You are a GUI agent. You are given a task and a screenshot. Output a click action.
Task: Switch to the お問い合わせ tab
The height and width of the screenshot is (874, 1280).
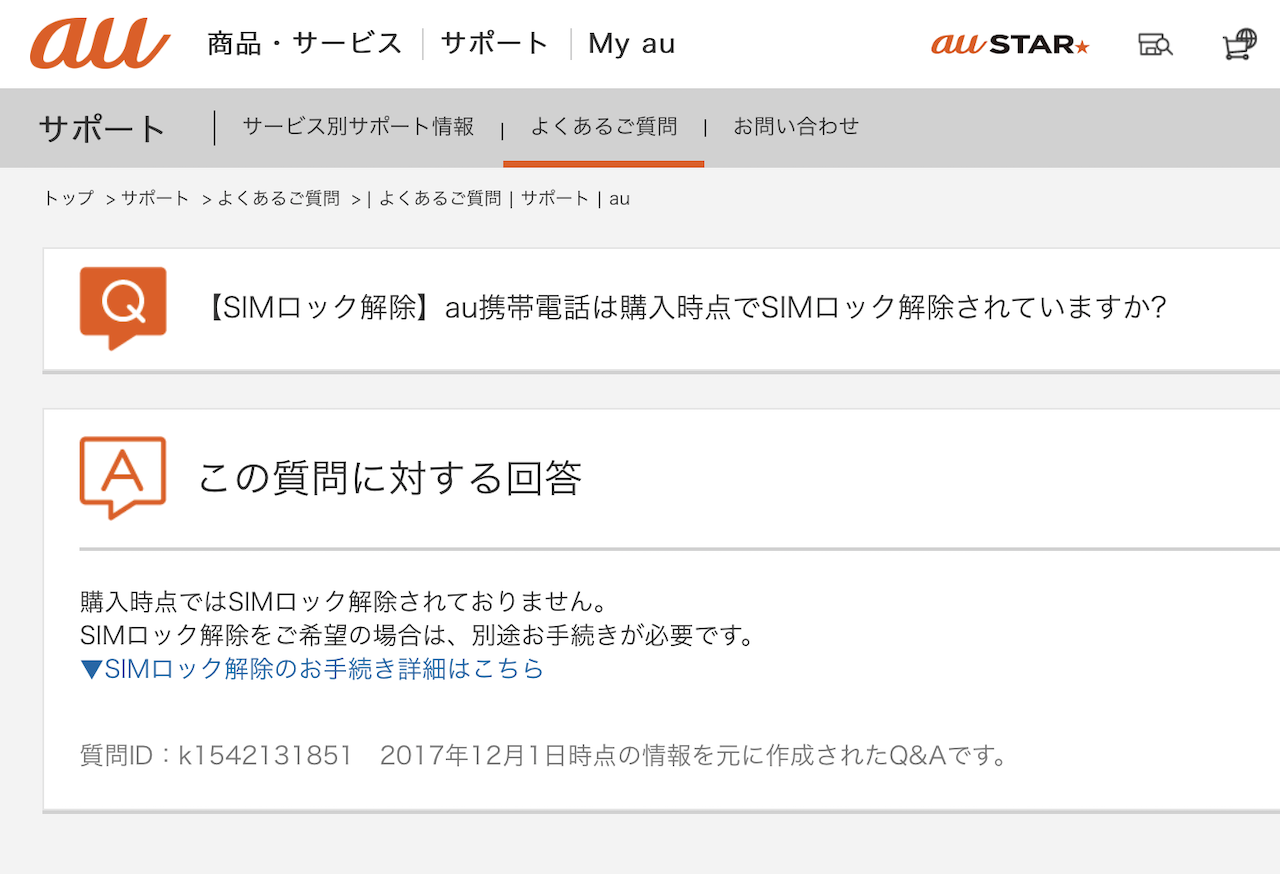796,127
